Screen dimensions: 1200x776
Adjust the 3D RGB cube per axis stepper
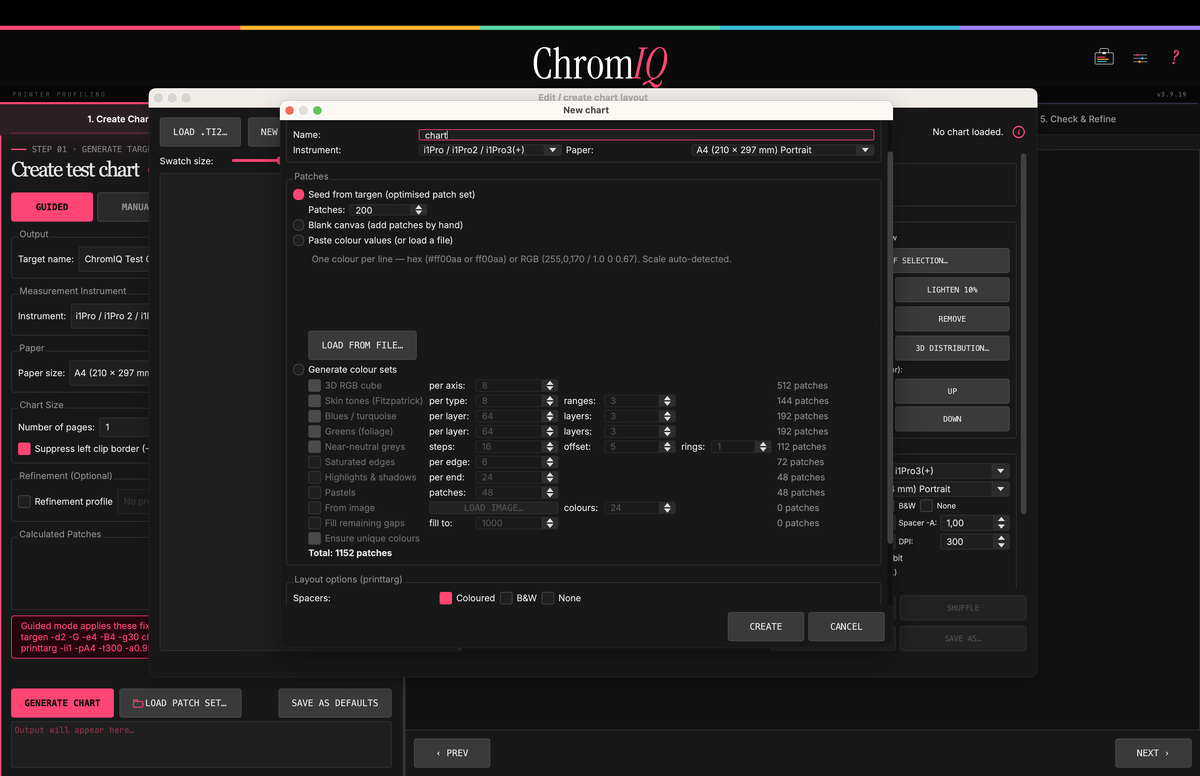549,386
